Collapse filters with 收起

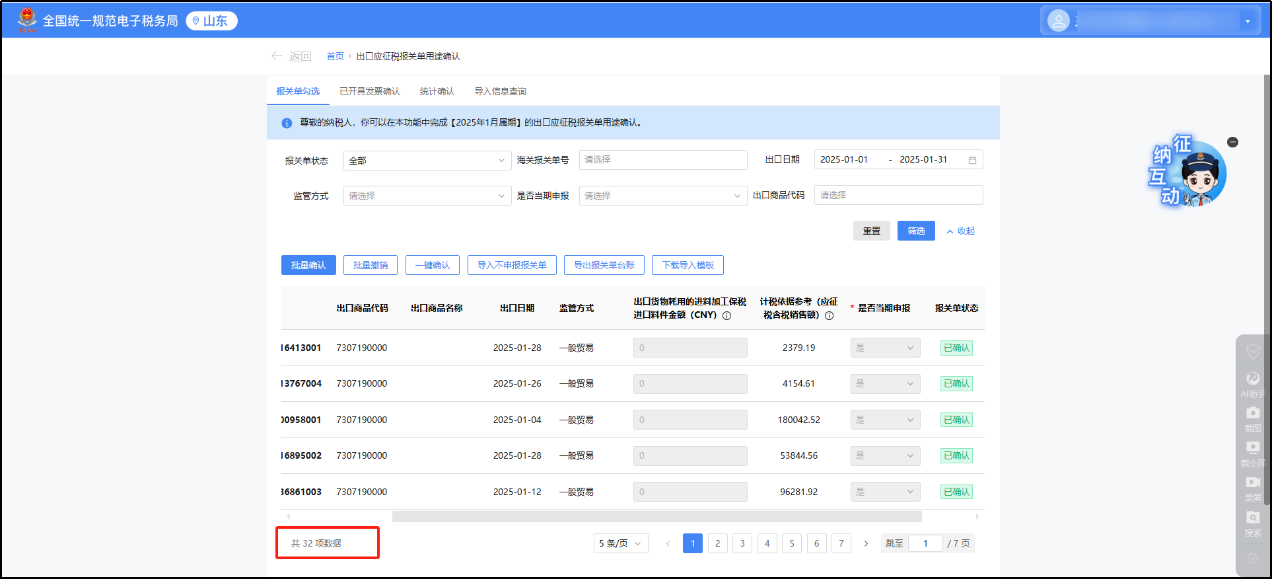[x=960, y=231]
